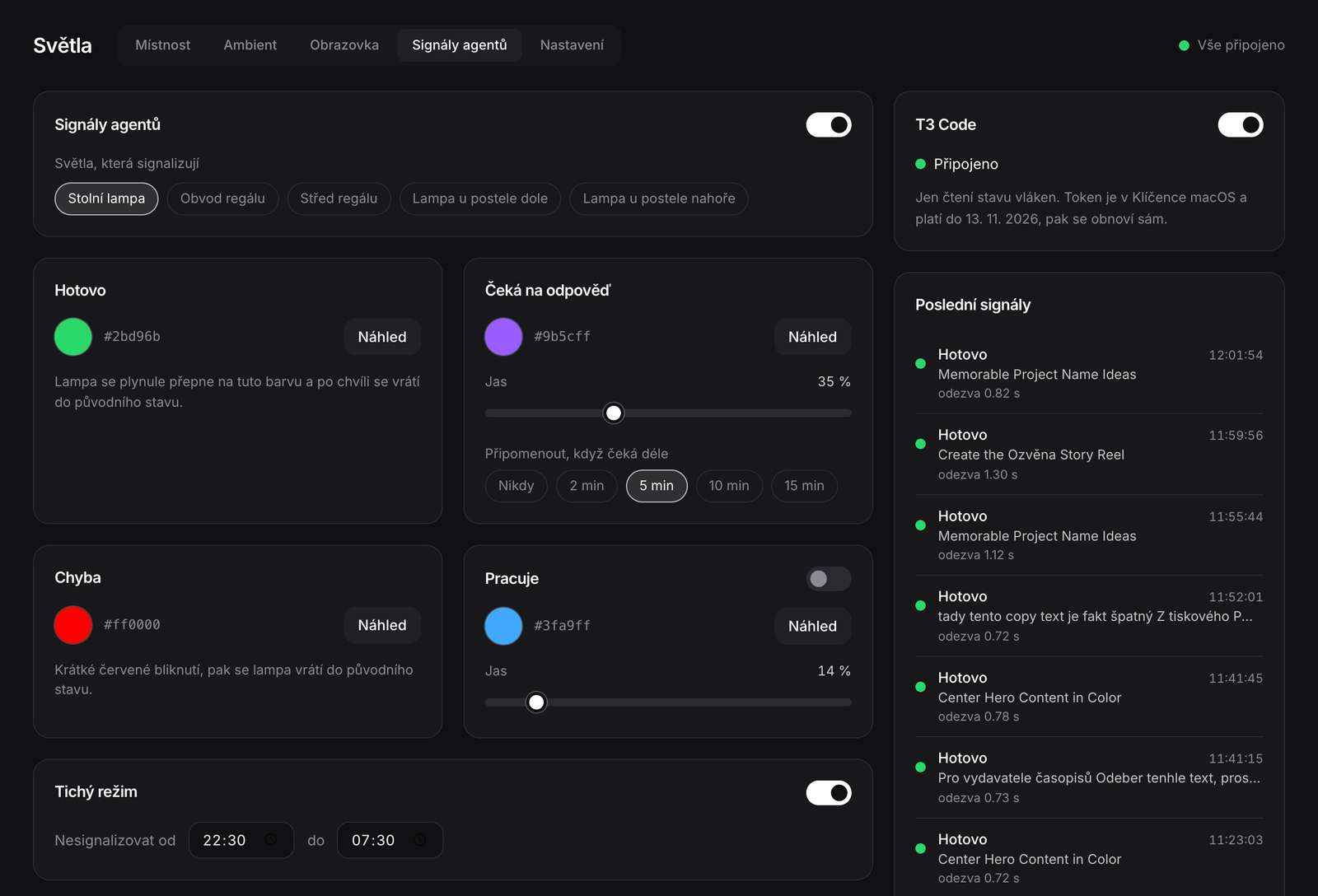
Task: Select the Střed regálu light chip
Action: point(339,198)
